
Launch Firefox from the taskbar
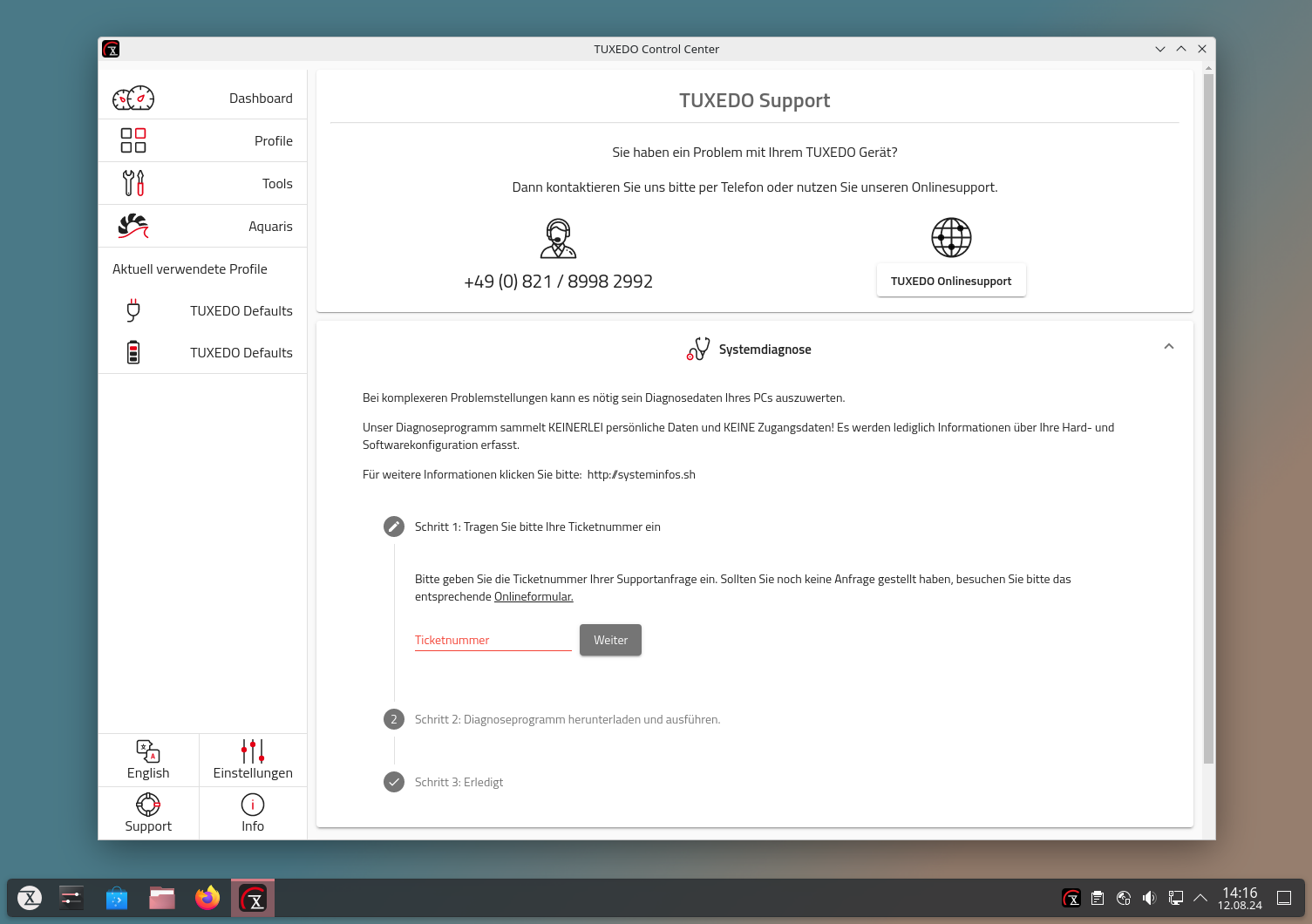tap(207, 898)
